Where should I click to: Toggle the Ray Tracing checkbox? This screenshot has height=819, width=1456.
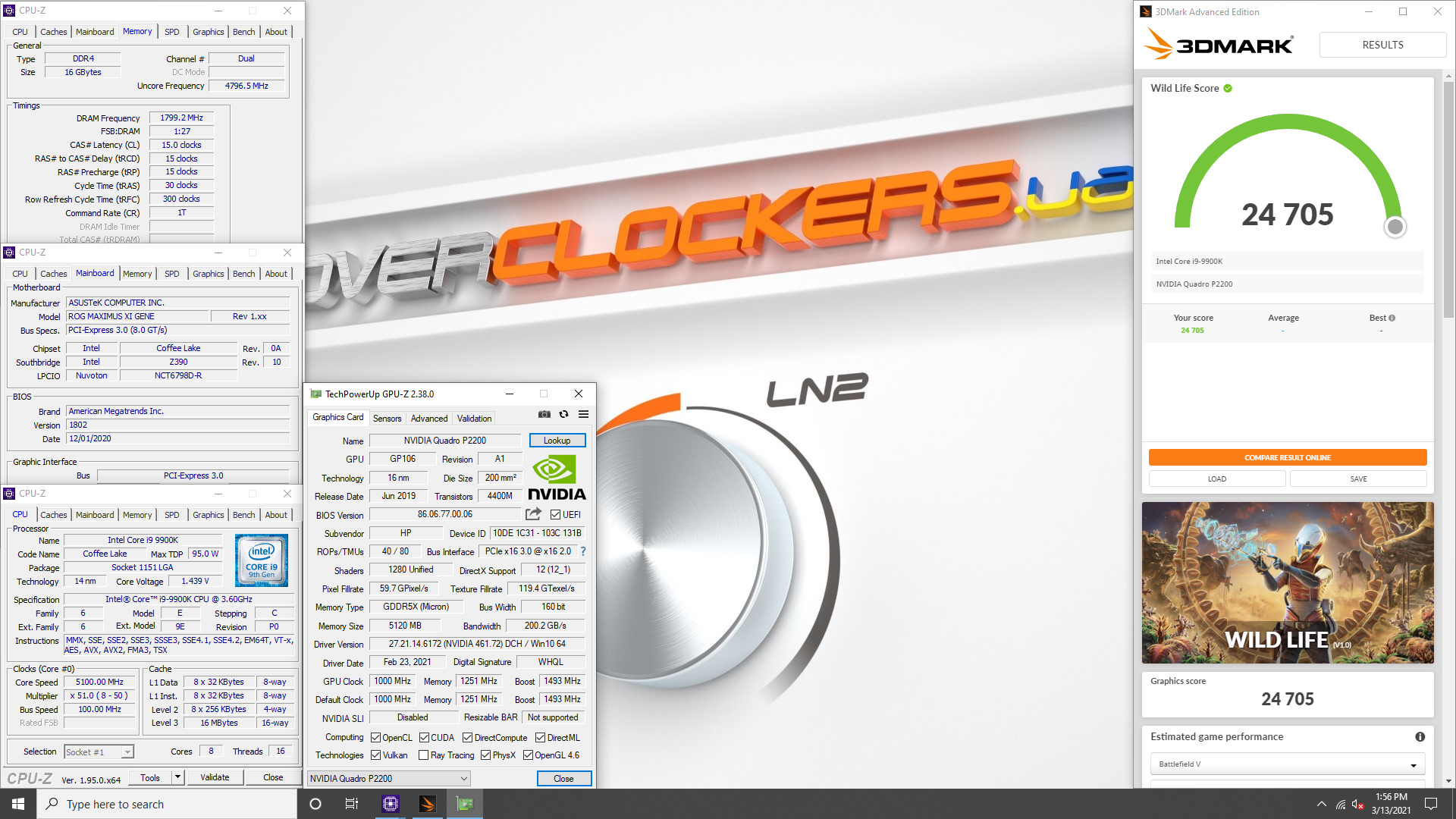coord(423,755)
